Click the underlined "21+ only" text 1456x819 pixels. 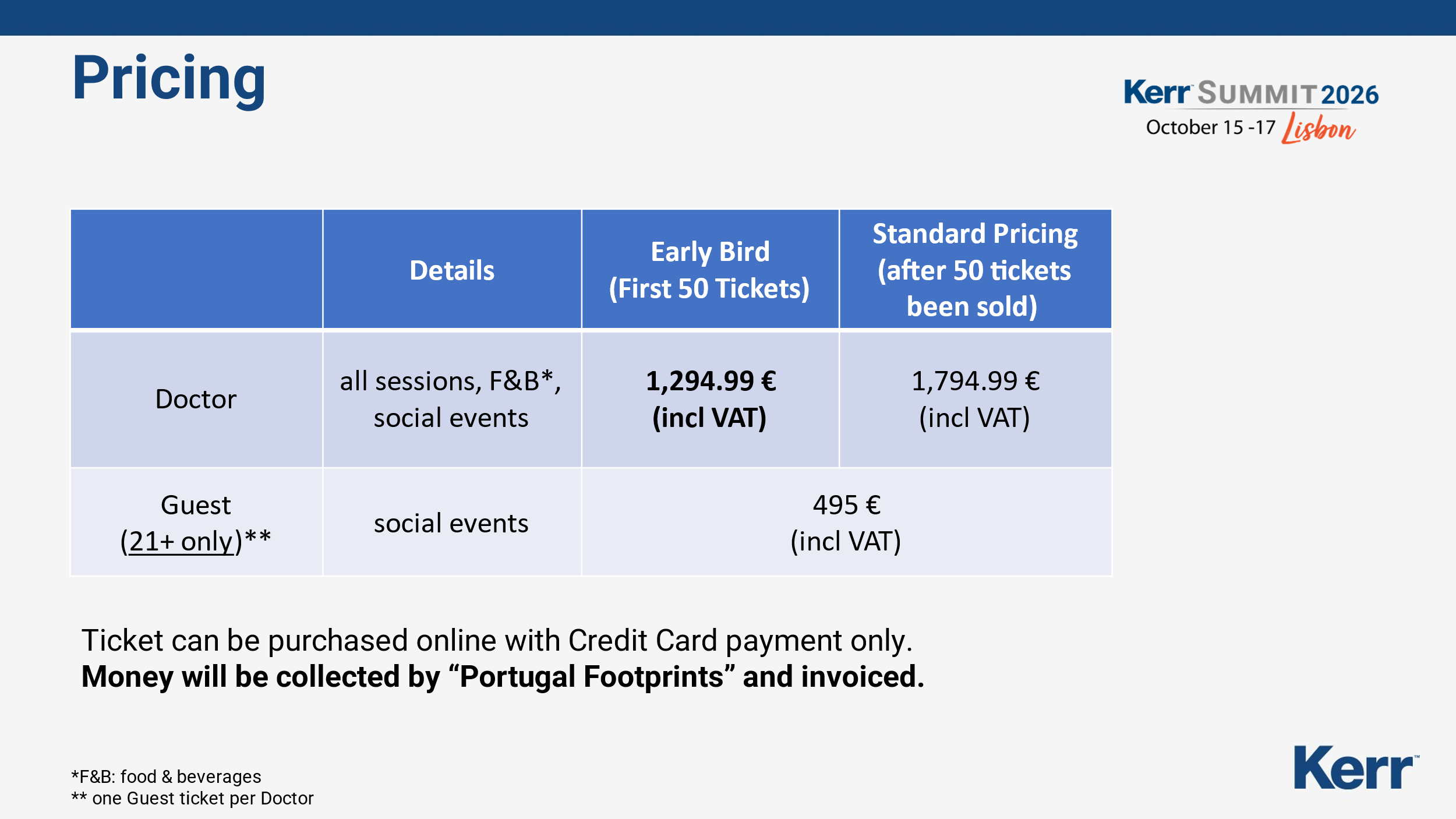181,542
